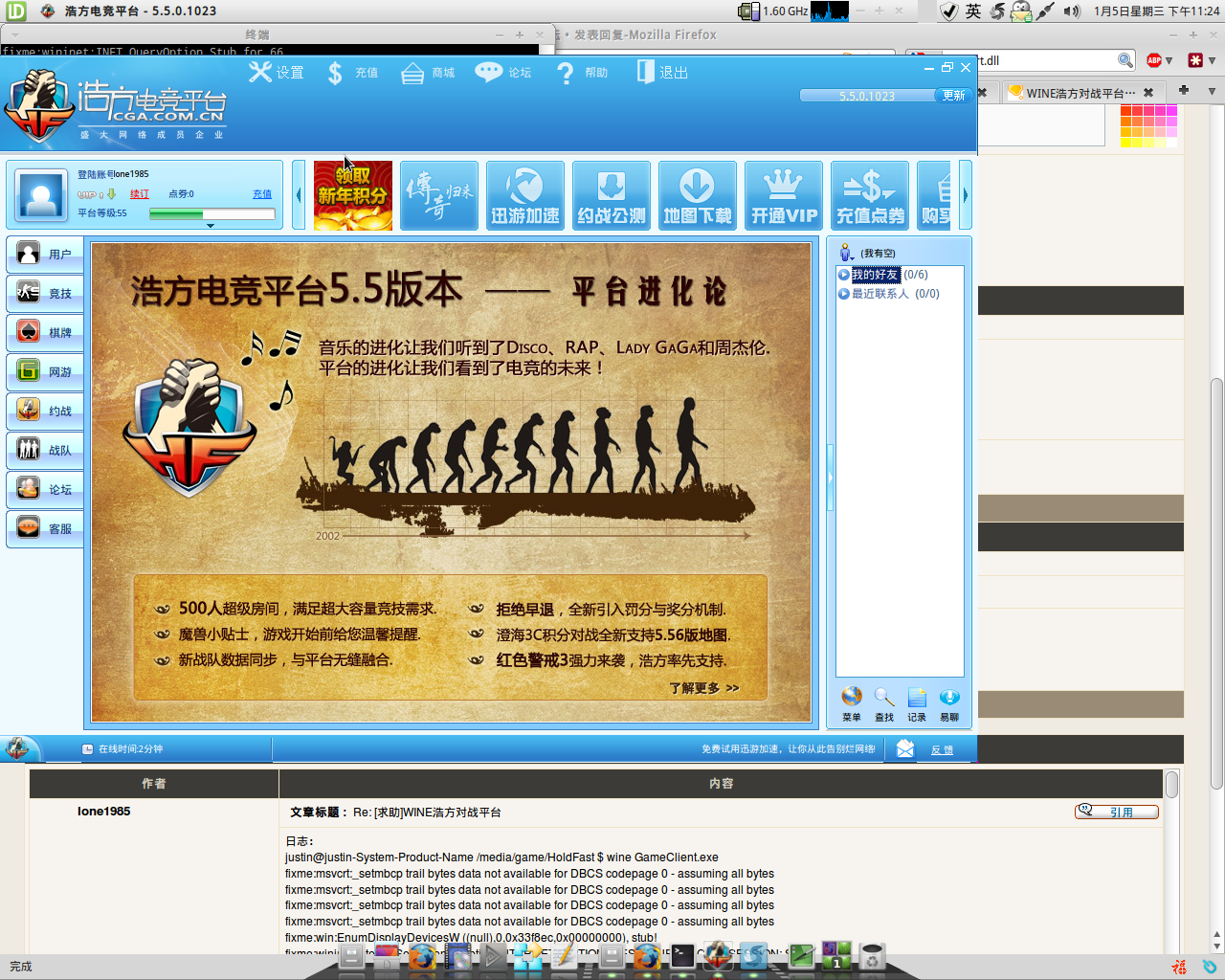Select the 用户 sidebar tab

[x=45, y=254]
